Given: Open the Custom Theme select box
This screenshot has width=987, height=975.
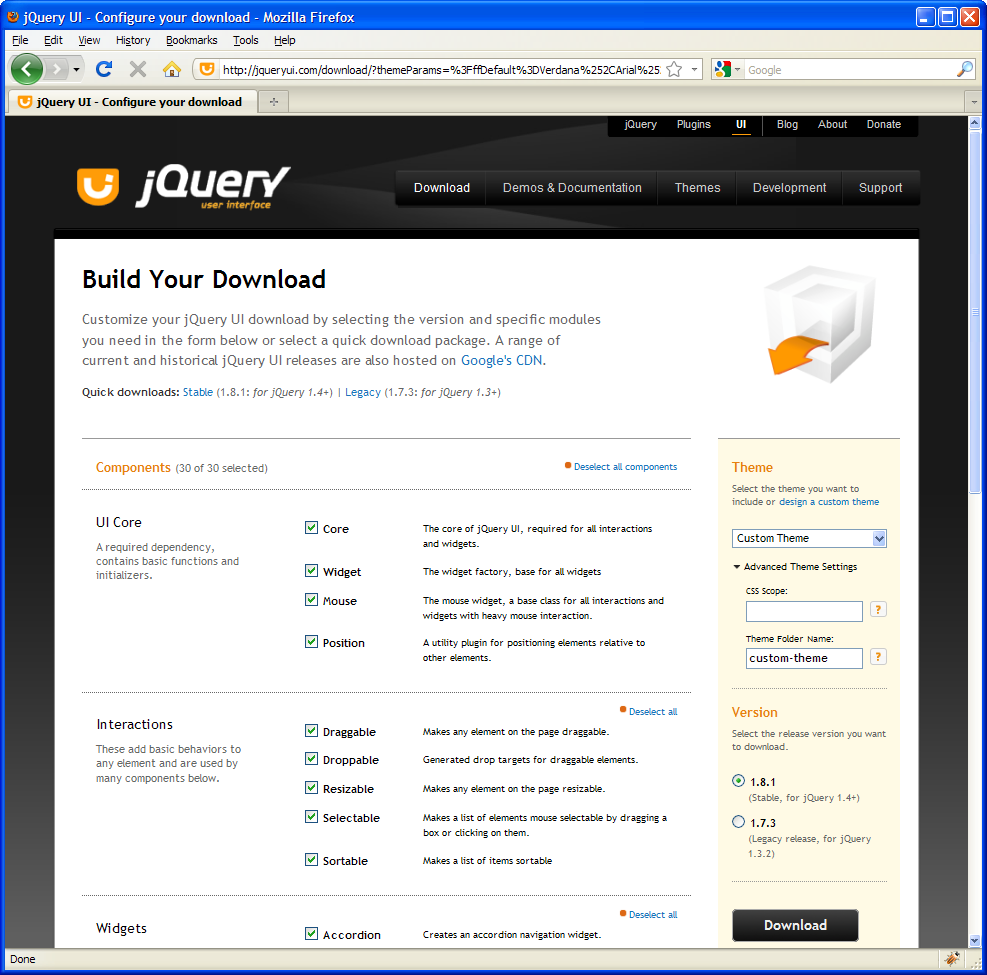Looking at the screenshot, I should (809, 538).
